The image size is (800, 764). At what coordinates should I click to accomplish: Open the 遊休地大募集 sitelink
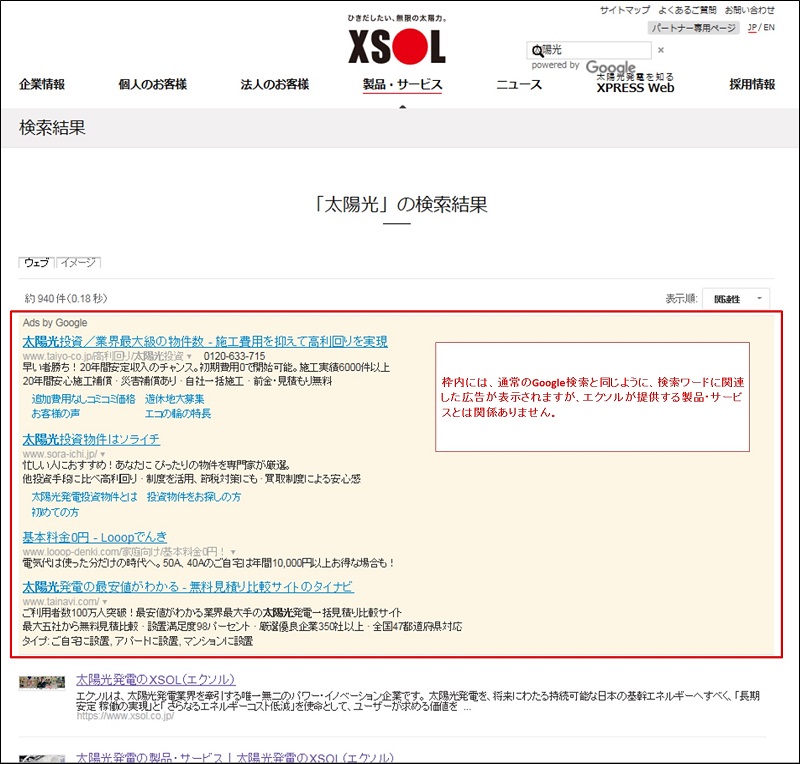tap(174, 399)
